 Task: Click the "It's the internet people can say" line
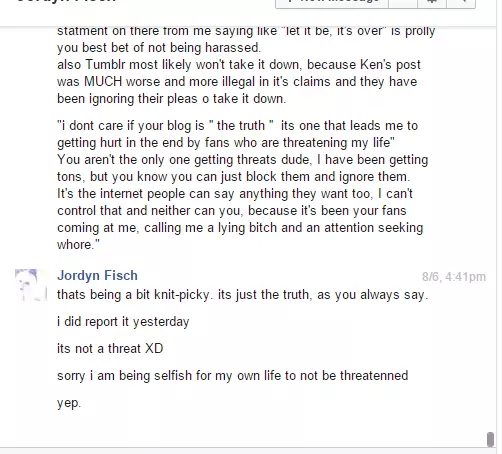tap(235, 194)
